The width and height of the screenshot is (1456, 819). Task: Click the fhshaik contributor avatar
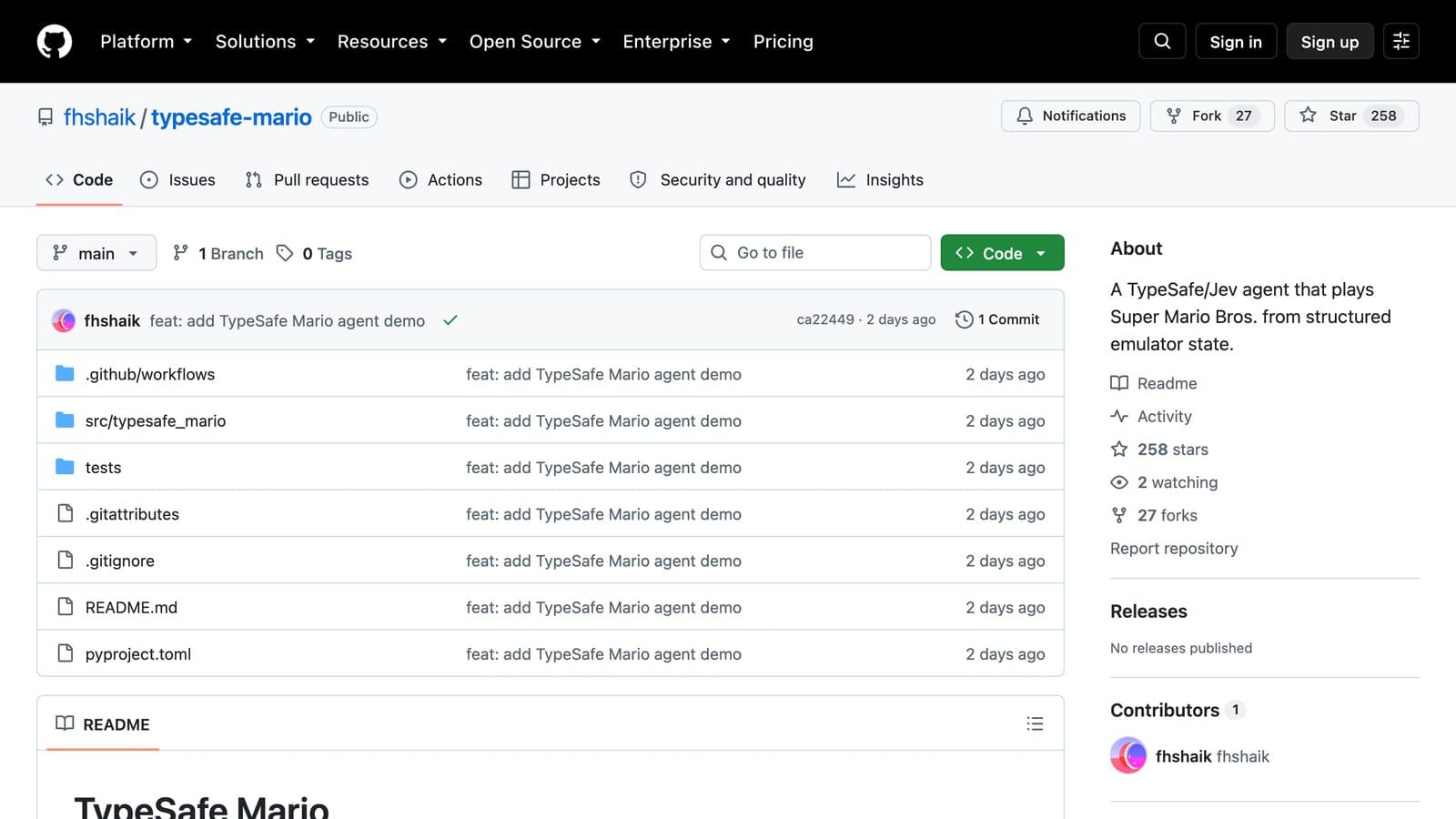click(1128, 755)
